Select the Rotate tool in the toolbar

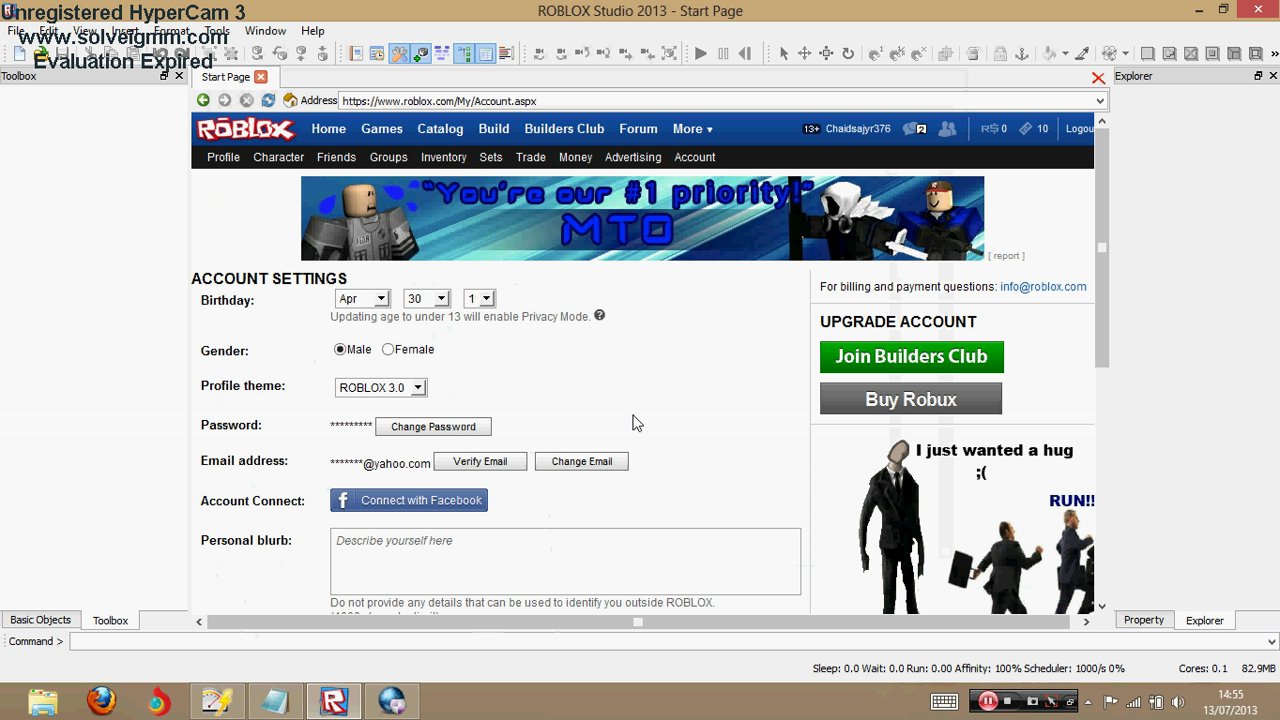(848, 54)
